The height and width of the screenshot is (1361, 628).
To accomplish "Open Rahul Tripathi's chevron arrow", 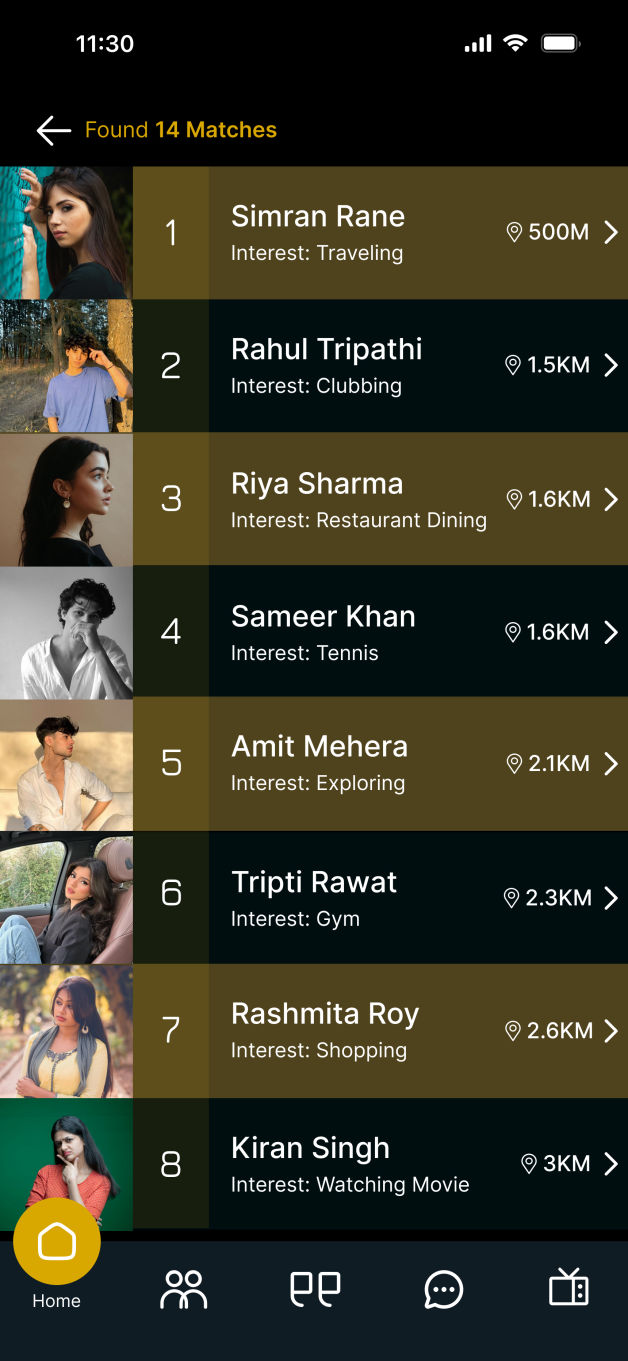I will click(x=611, y=365).
